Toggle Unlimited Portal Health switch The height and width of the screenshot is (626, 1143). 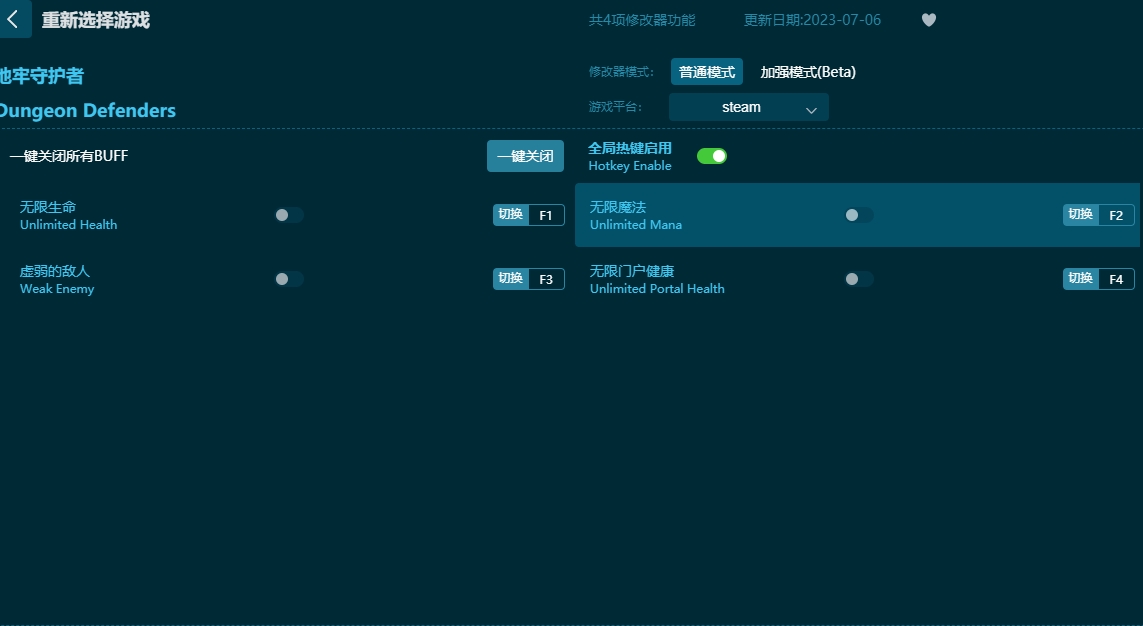tap(858, 279)
